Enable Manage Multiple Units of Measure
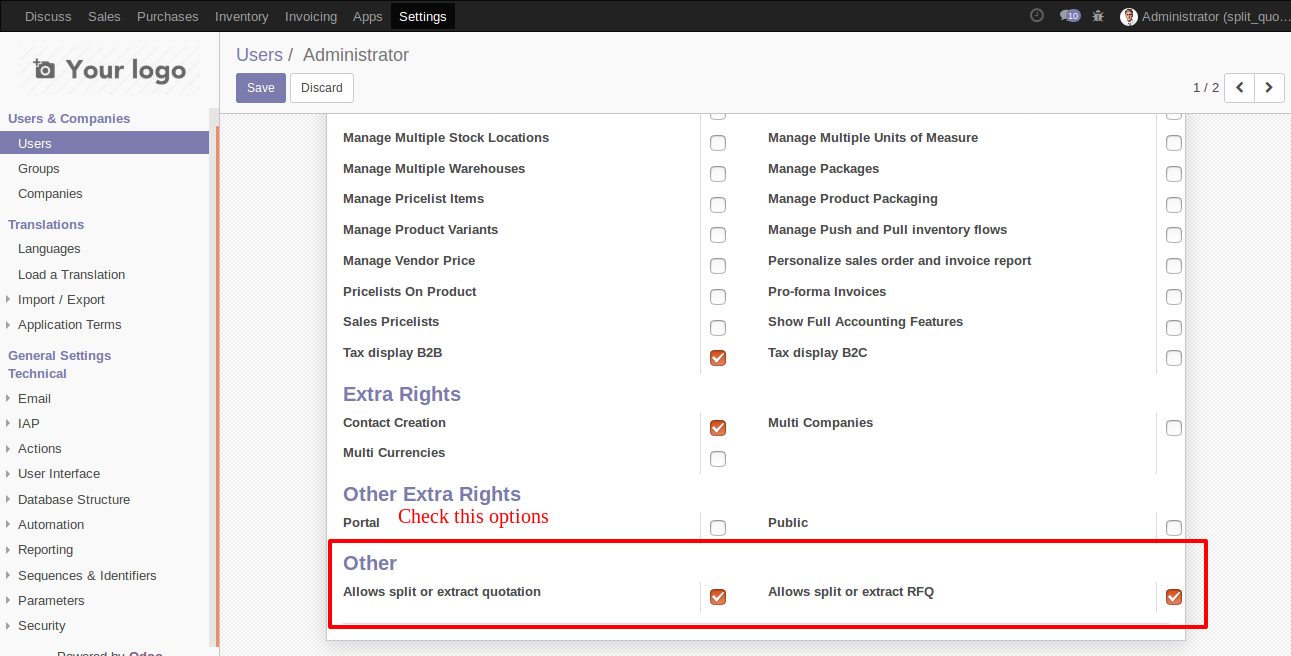Image resolution: width=1291 pixels, height=656 pixels. [x=1174, y=143]
